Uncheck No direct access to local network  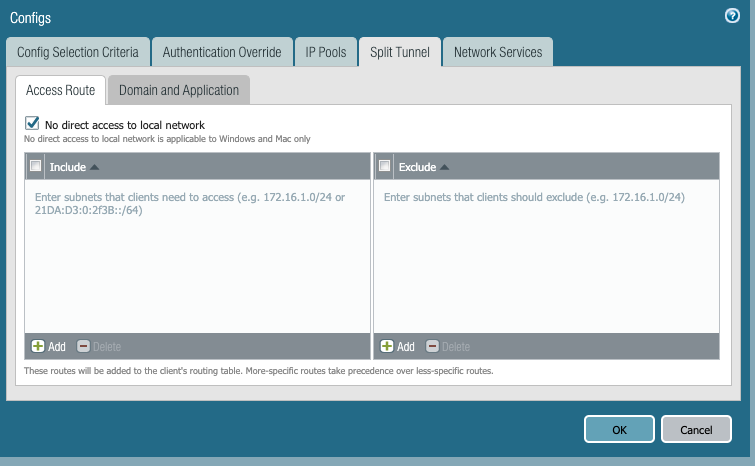32,123
